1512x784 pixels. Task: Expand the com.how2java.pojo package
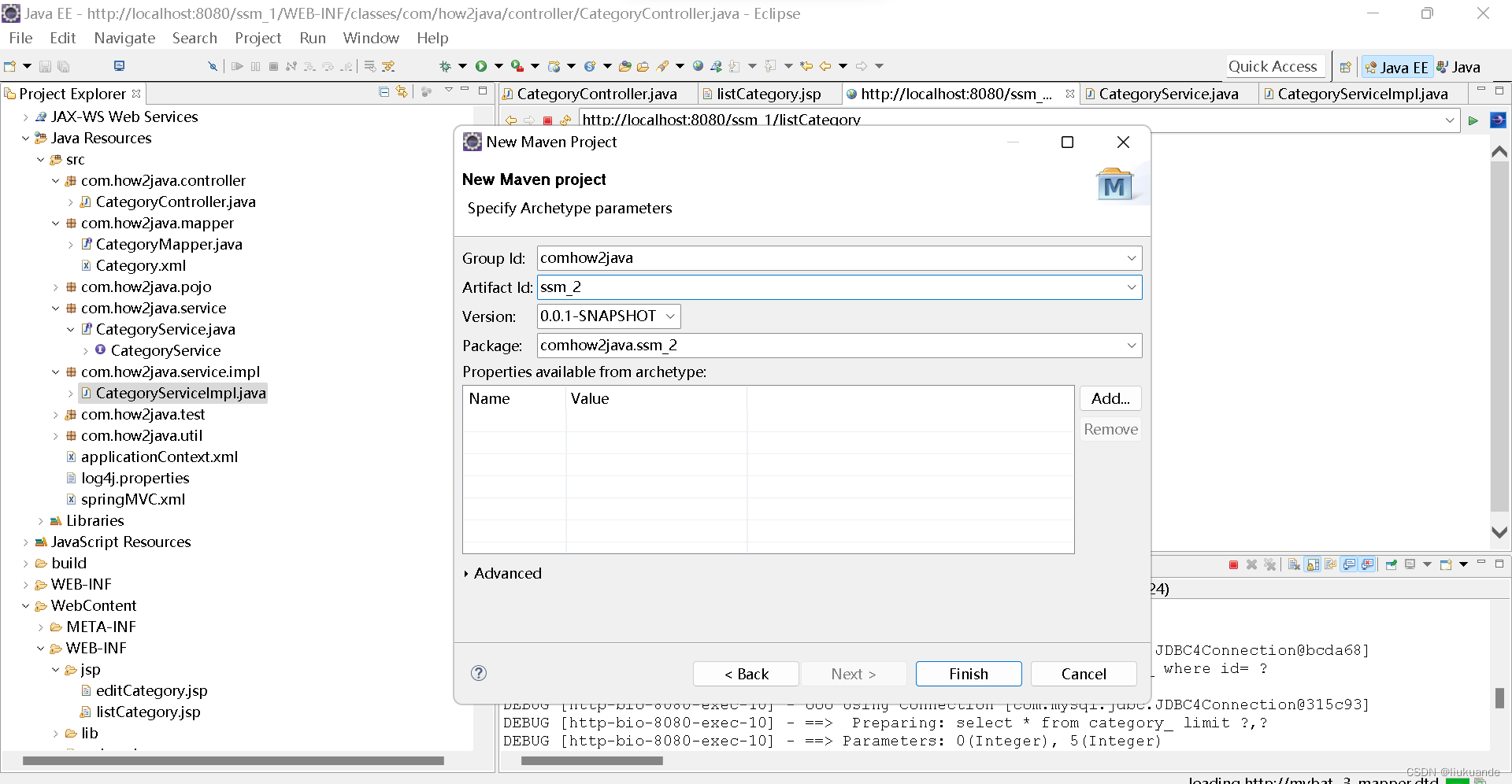tap(56, 287)
